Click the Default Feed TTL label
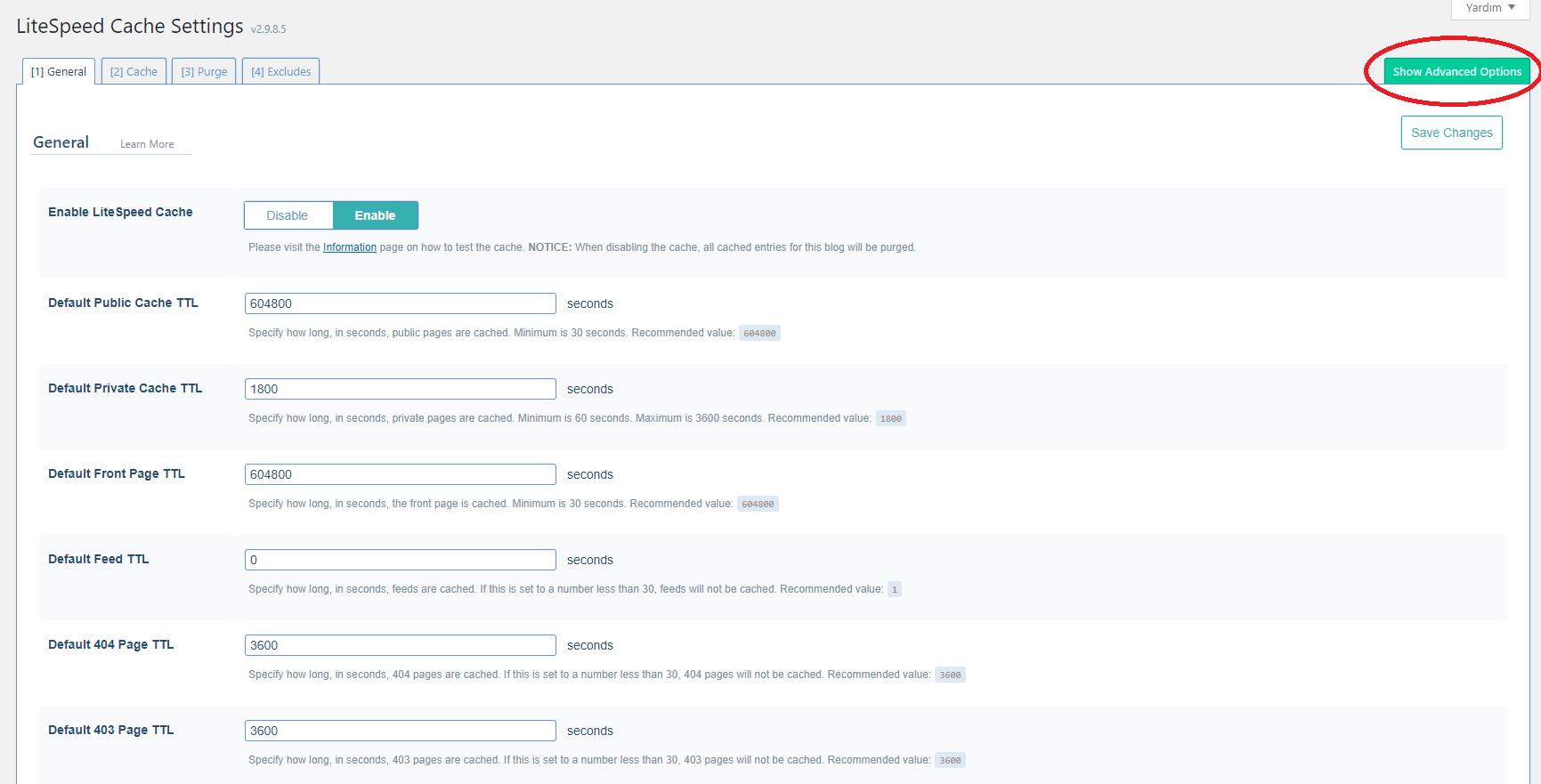 point(99,559)
